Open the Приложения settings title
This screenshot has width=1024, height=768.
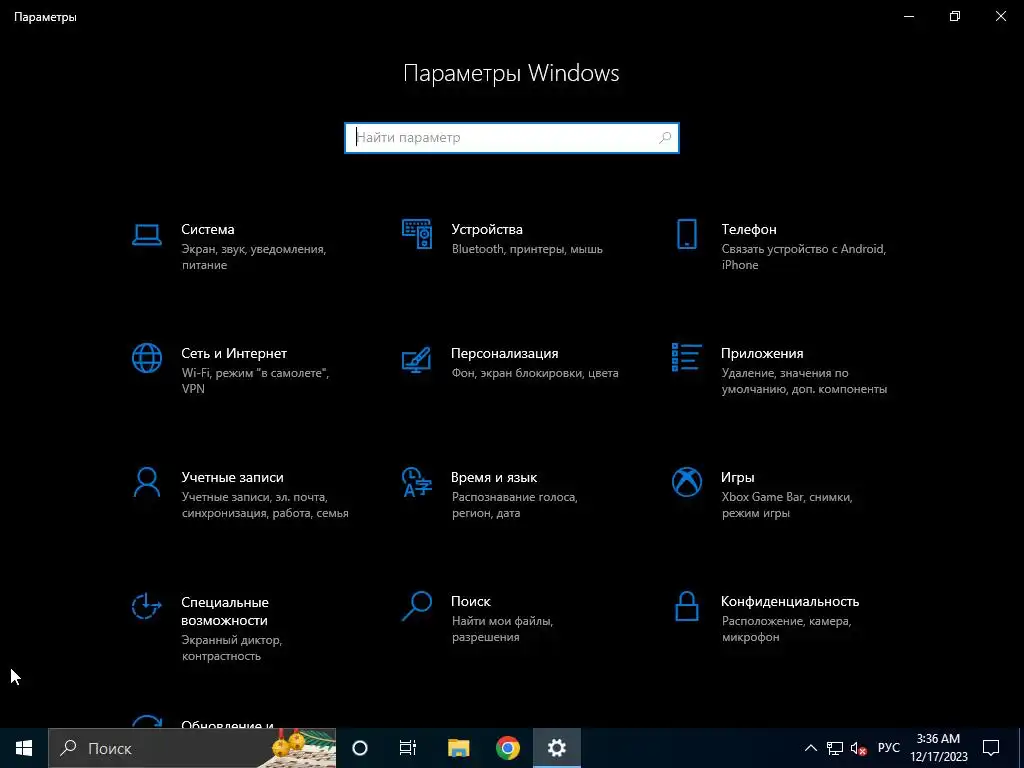tap(761, 353)
